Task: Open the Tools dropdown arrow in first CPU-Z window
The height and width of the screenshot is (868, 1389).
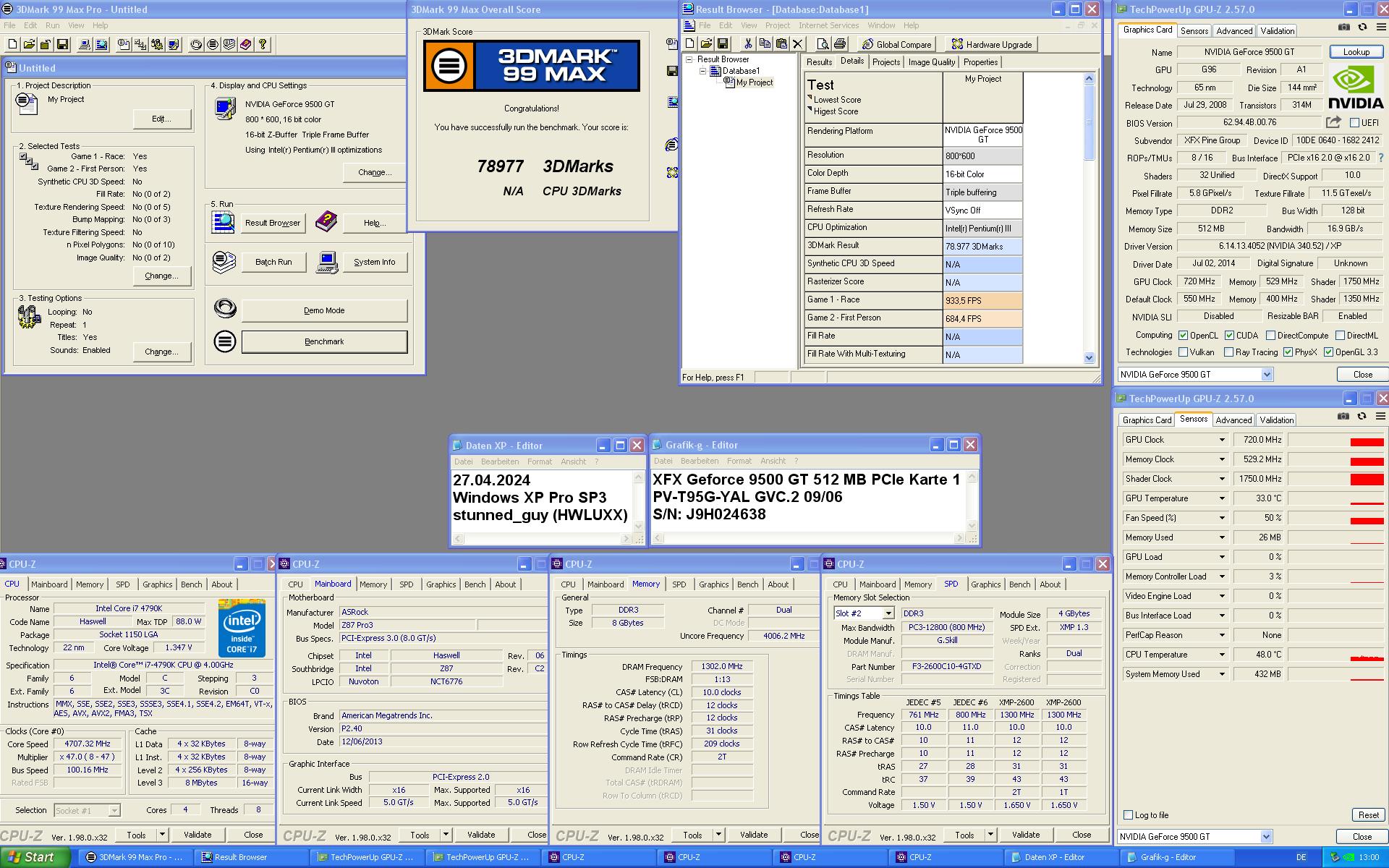Action: (162, 835)
